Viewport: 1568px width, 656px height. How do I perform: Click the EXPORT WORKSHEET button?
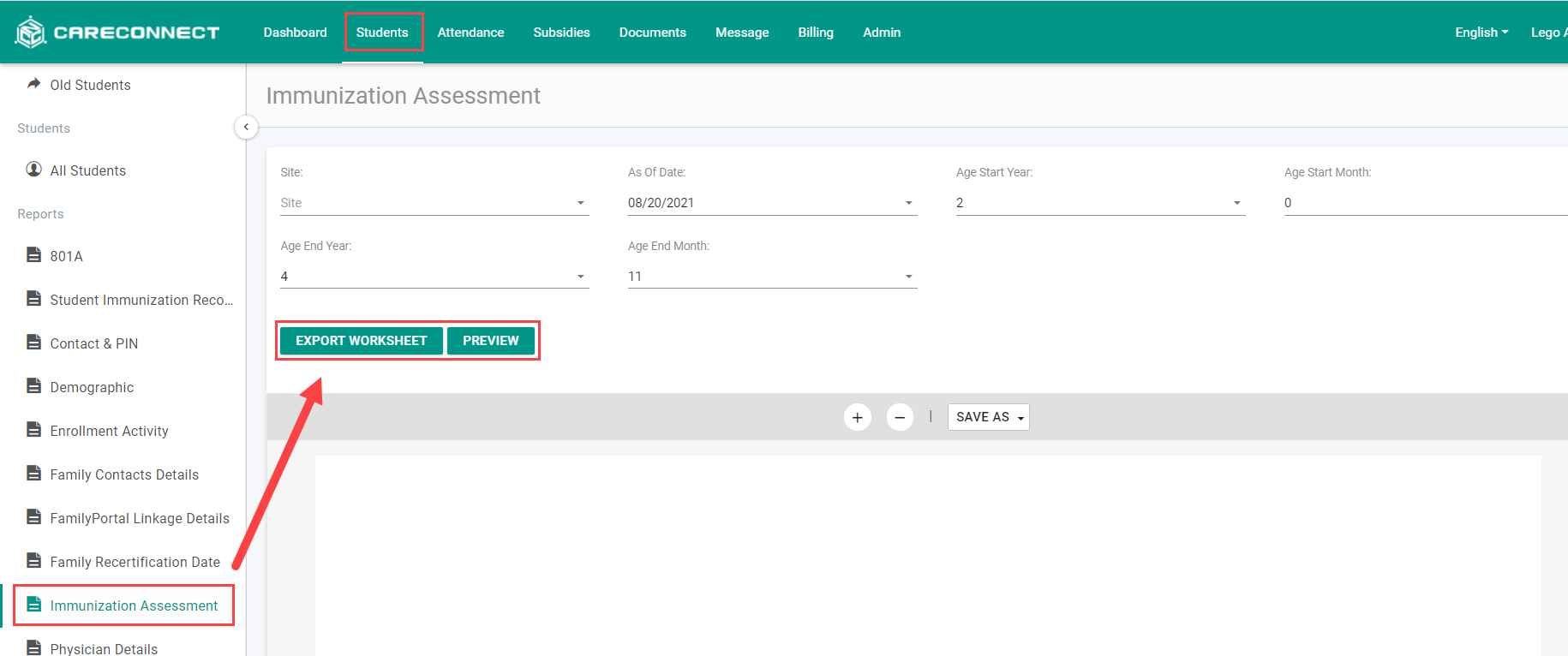[x=361, y=341]
